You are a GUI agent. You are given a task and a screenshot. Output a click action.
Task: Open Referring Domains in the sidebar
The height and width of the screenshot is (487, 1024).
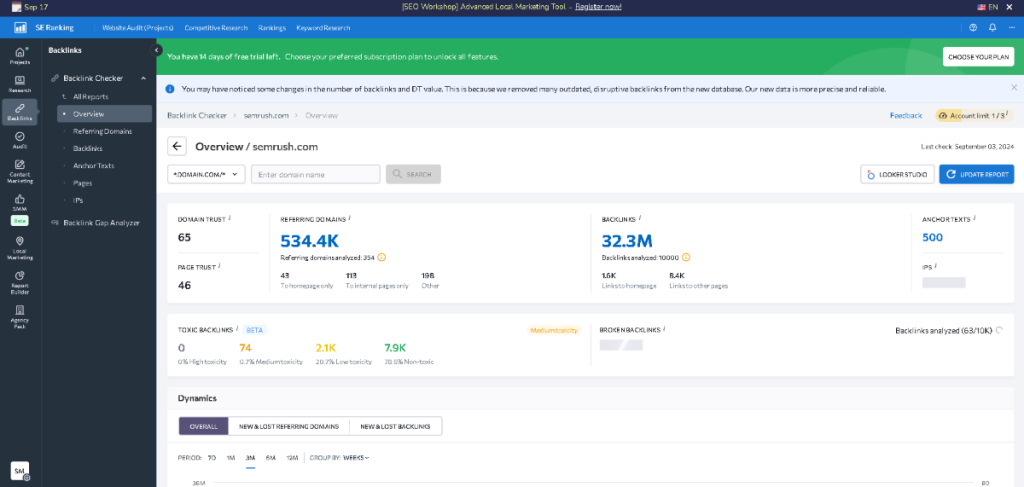tap(104, 131)
